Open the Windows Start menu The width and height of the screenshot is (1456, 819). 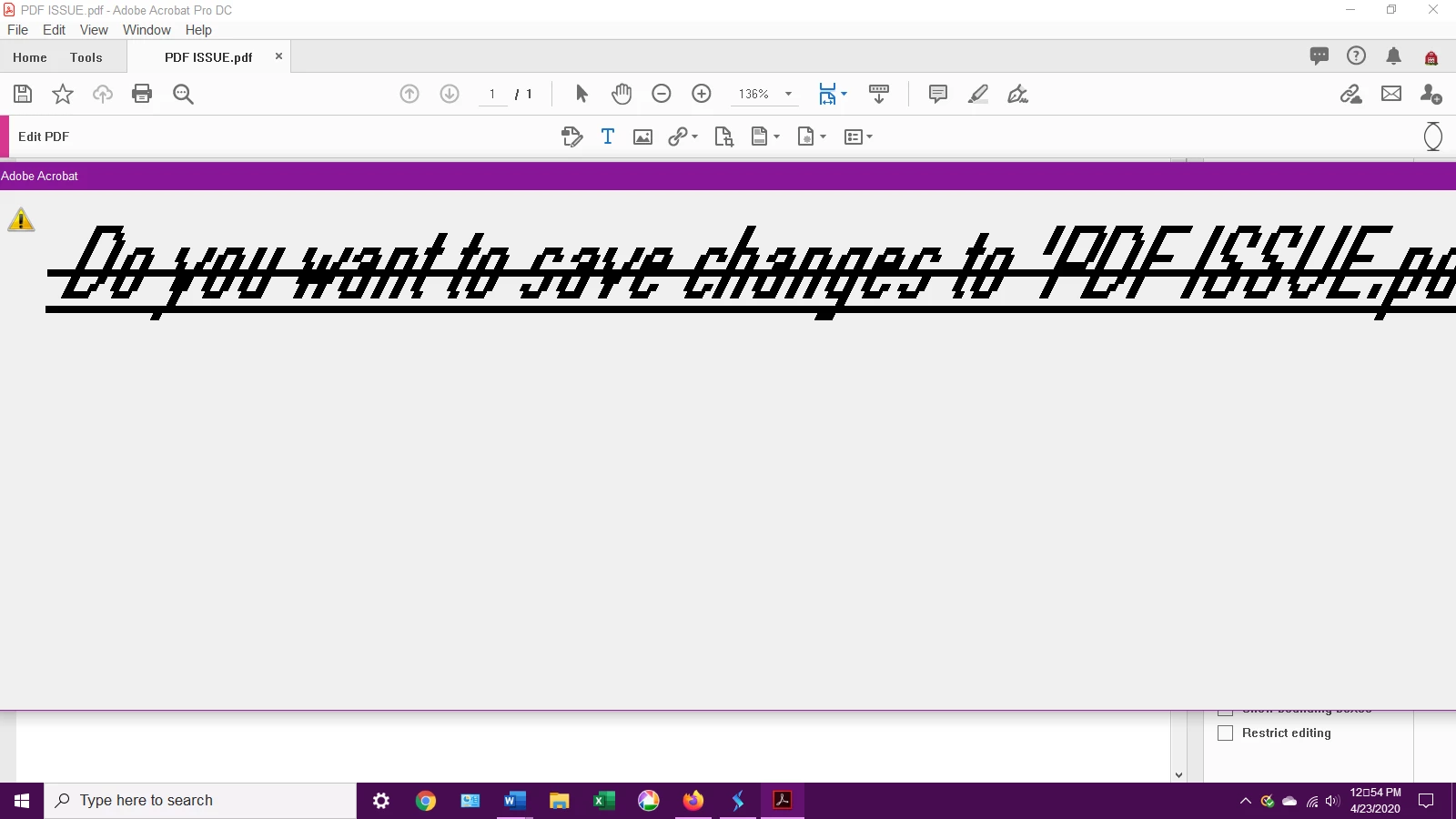(x=22, y=801)
